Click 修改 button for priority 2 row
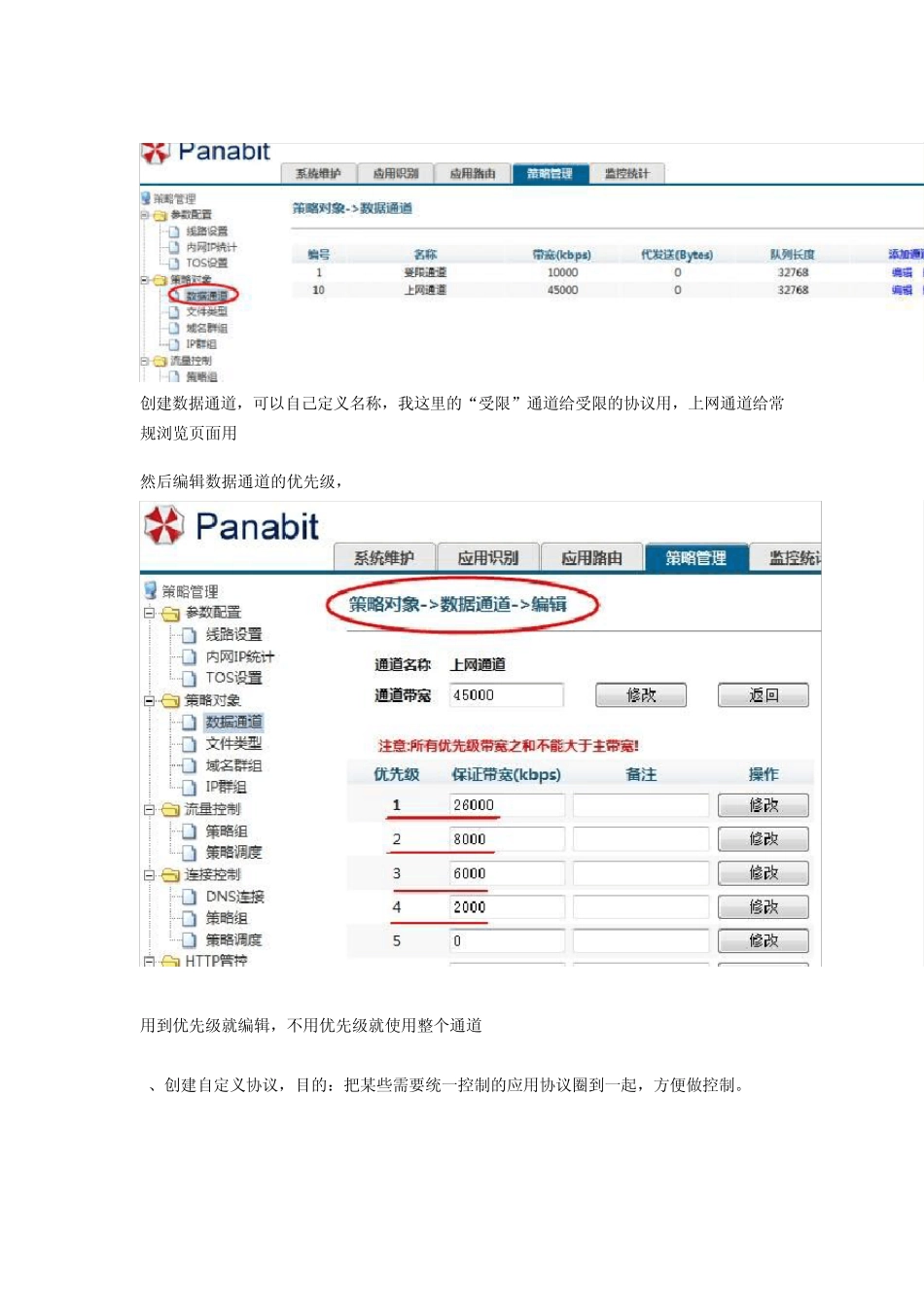The image size is (924, 1307). pos(764,839)
